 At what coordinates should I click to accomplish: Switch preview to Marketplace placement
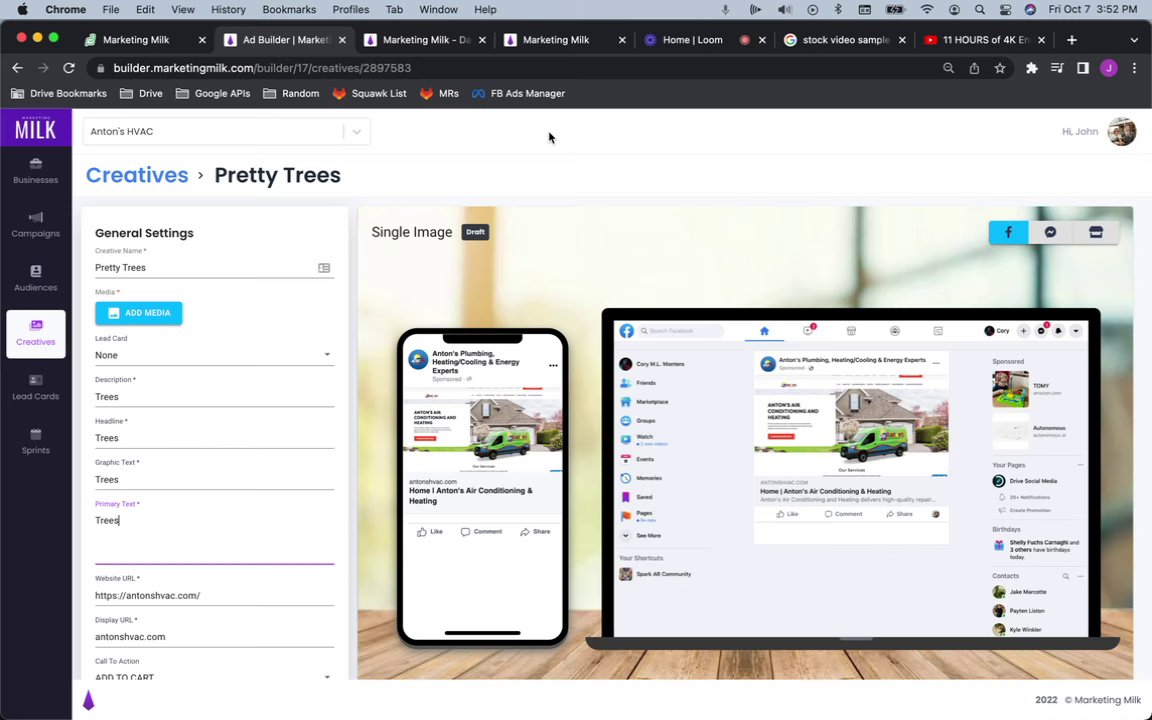[x=1095, y=232]
